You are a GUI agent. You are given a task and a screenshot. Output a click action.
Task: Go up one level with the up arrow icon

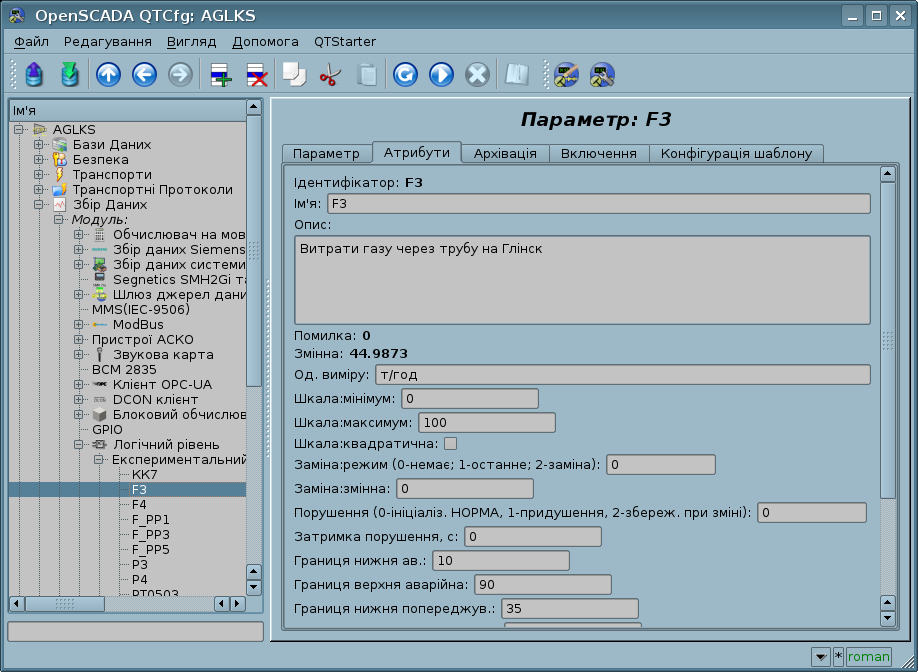[108, 74]
